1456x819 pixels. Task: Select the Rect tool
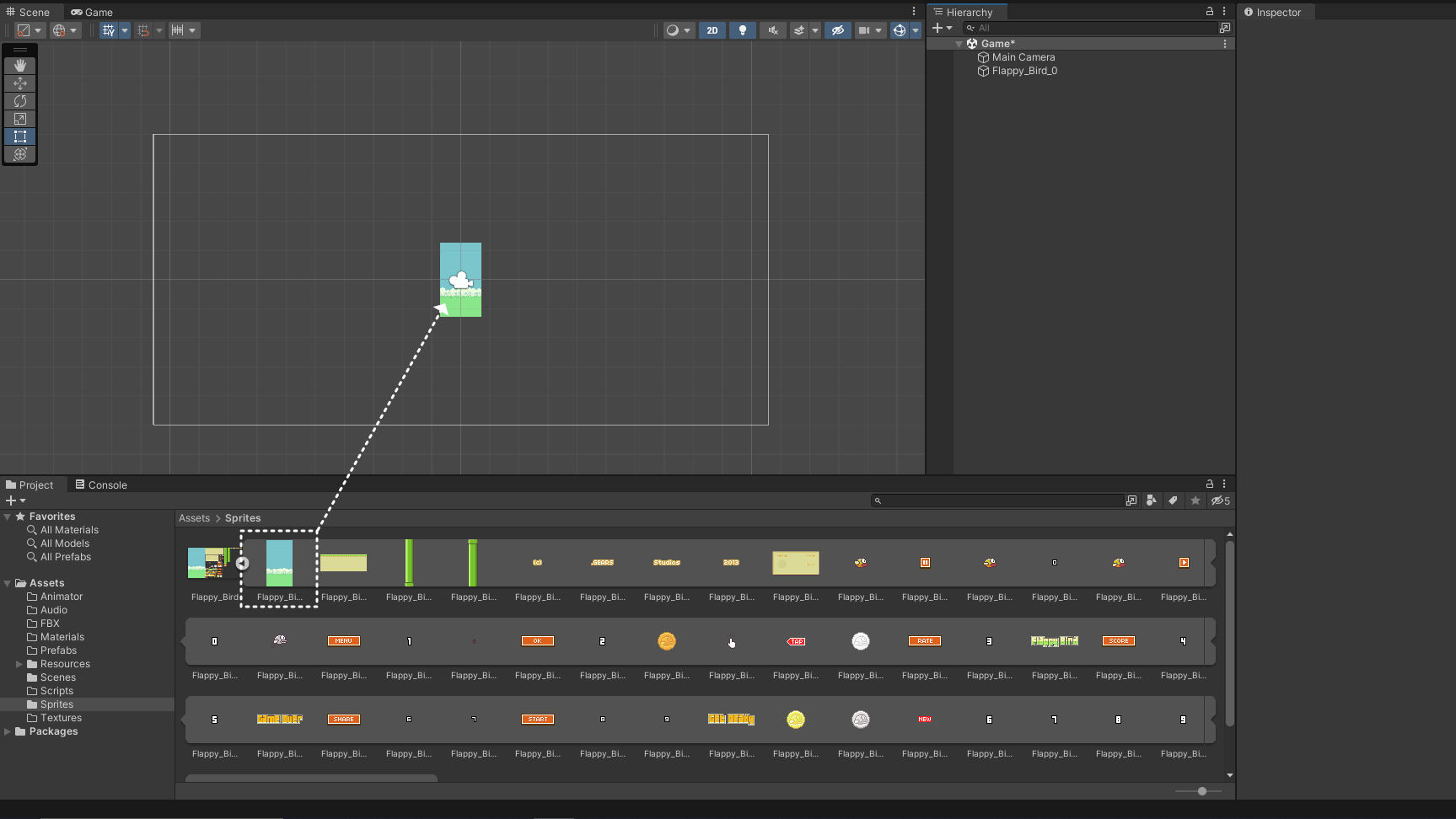[20, 136]
